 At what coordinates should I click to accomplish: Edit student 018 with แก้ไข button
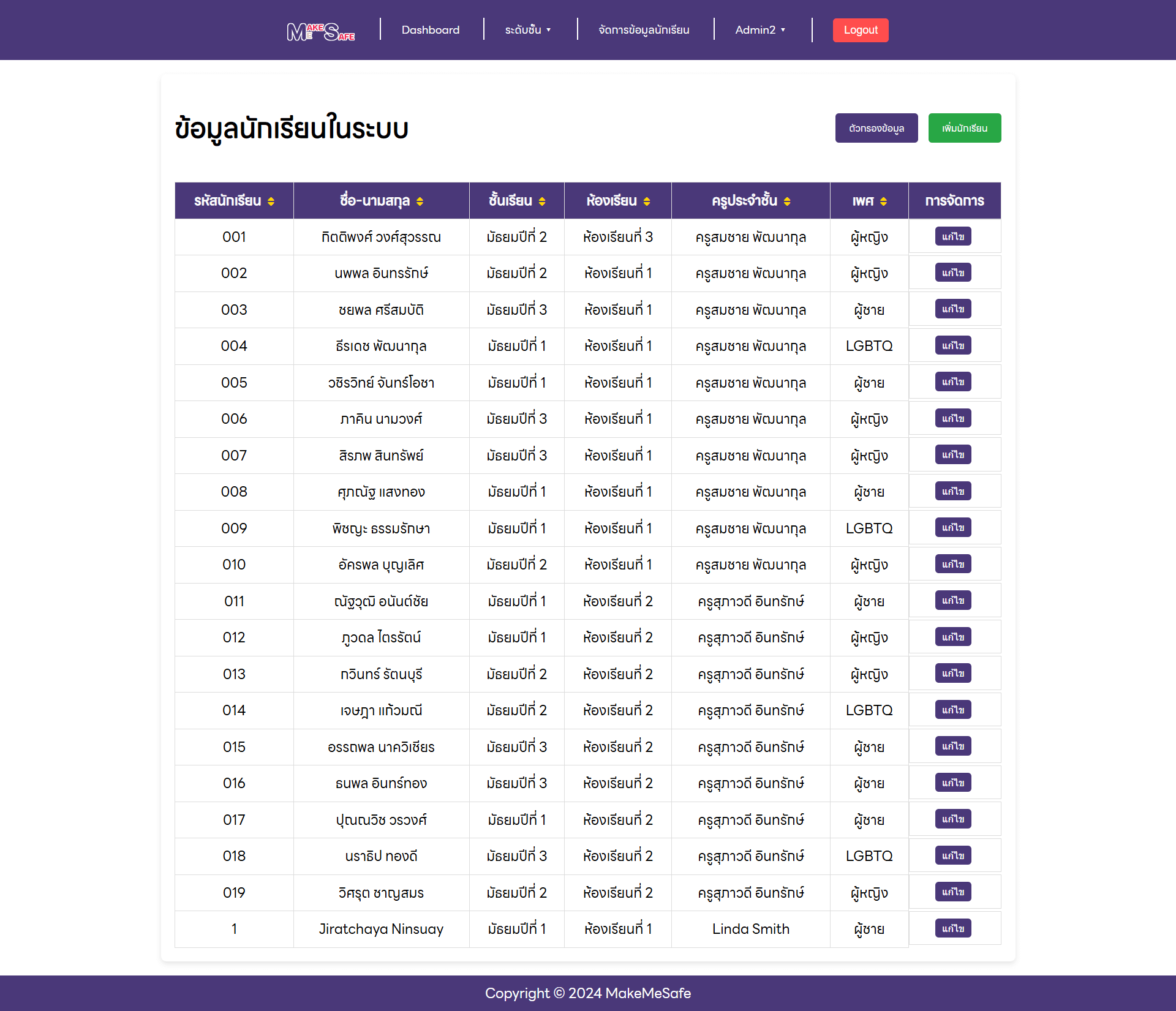(x=953, y=855)
